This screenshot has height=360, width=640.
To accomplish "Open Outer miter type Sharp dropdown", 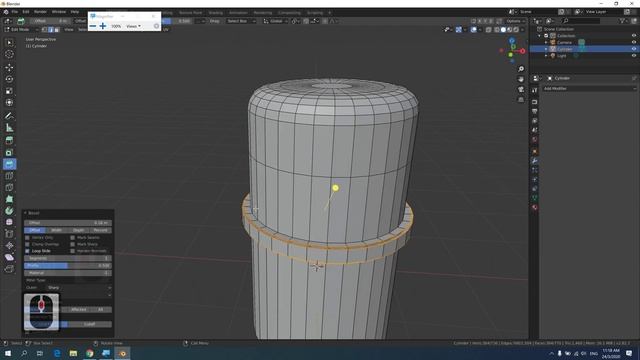I will (79, 288).
